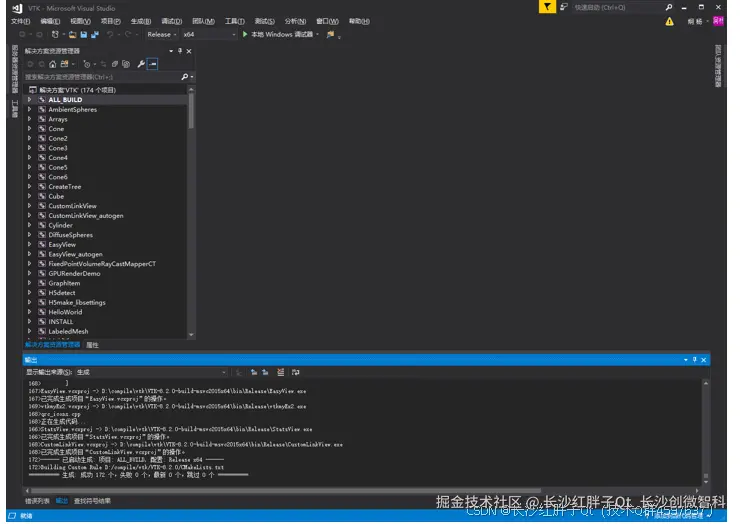Open the Release configuration dropdown
The height and width of the screenshot is (524, 740).
pyautogui.click(x=161, y=34)
